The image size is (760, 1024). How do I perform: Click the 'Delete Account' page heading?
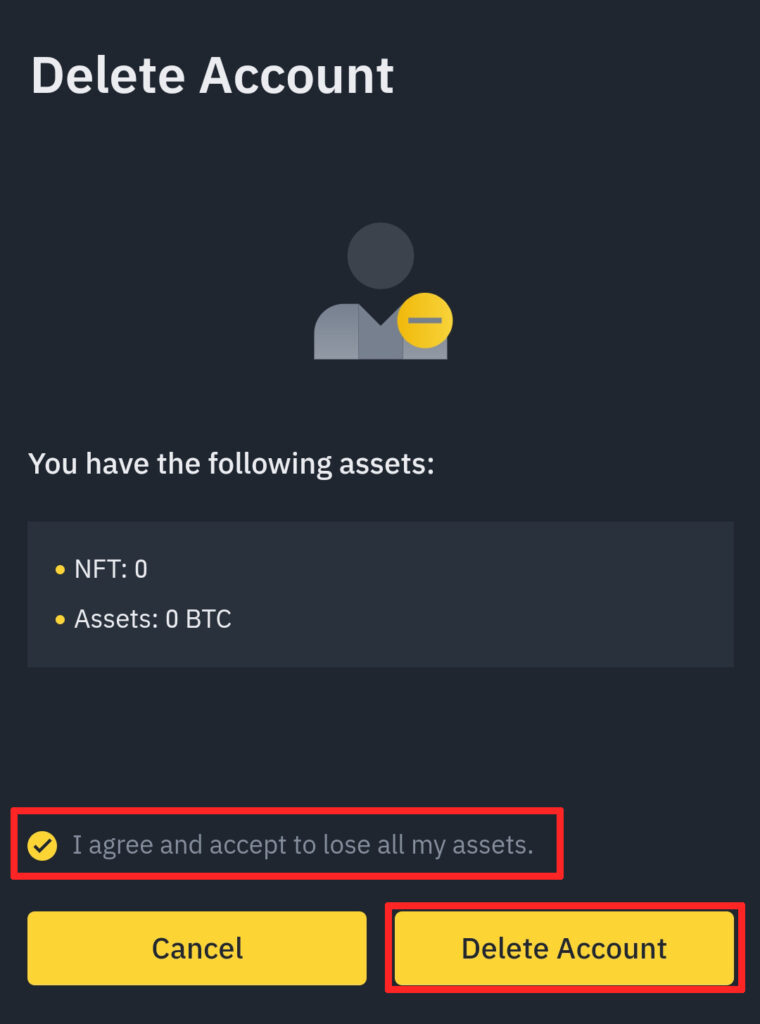(212, 76)
